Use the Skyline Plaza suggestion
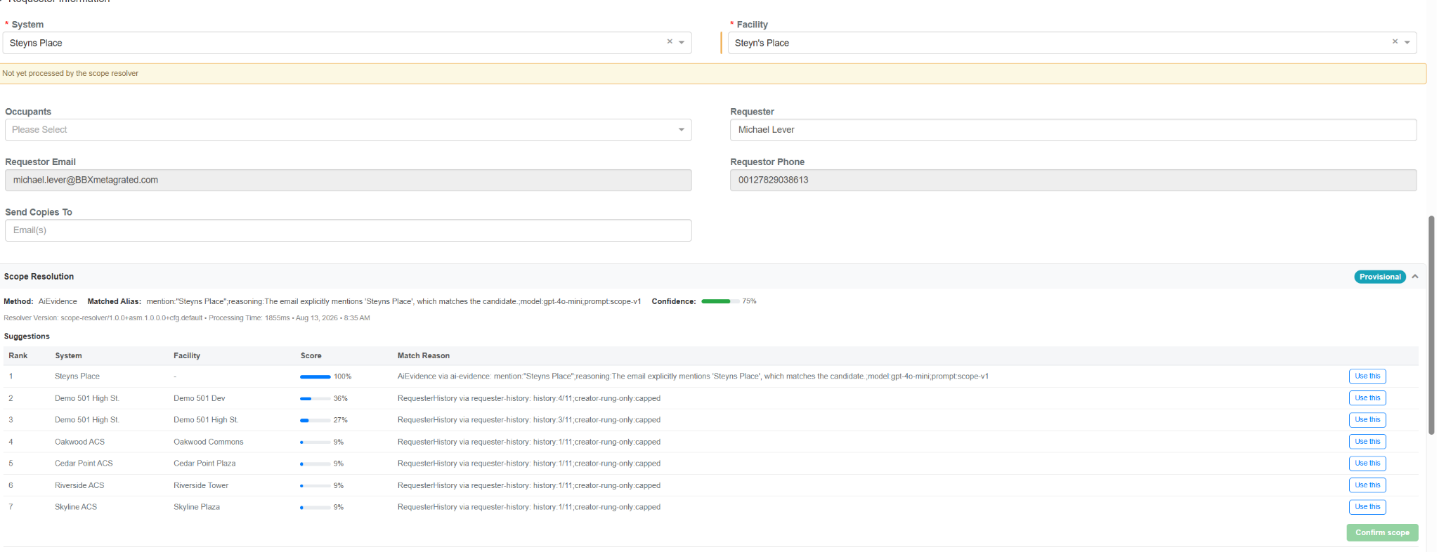 [1367, 507]
